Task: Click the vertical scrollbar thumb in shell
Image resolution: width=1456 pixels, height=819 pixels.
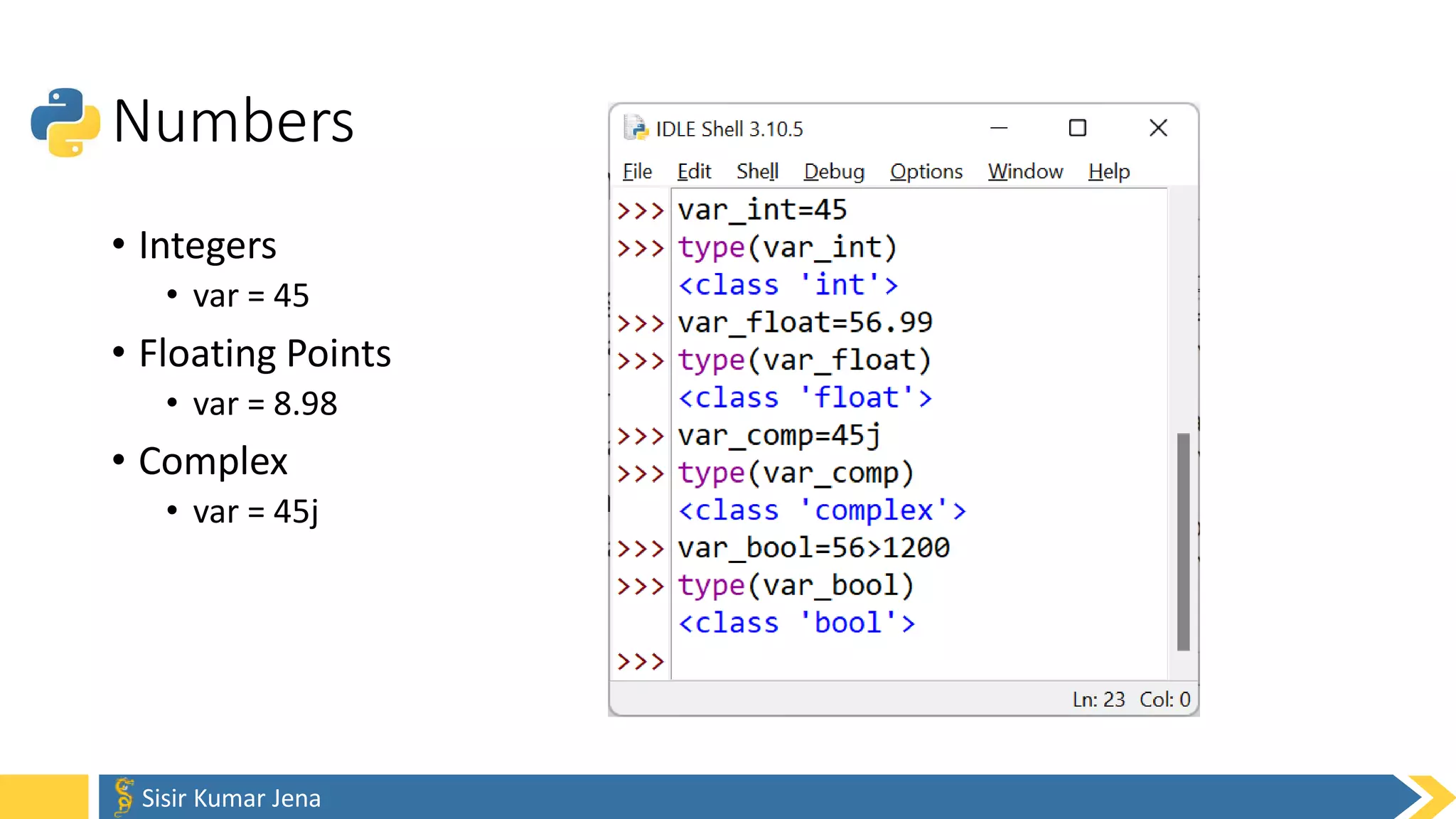Action: pyautogui.click(x=1183, y=540)
